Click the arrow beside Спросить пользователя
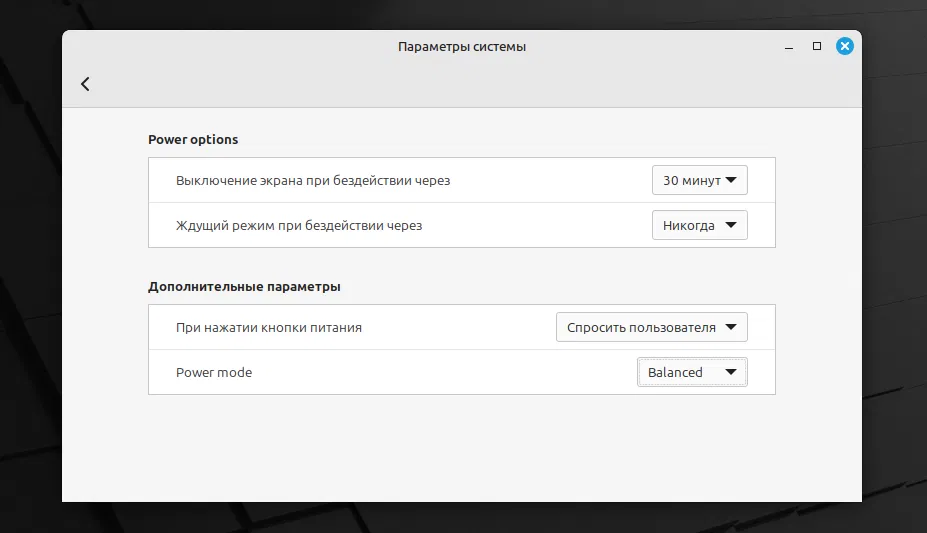This screenshot has height=533, width=927. tap(730, 327)
